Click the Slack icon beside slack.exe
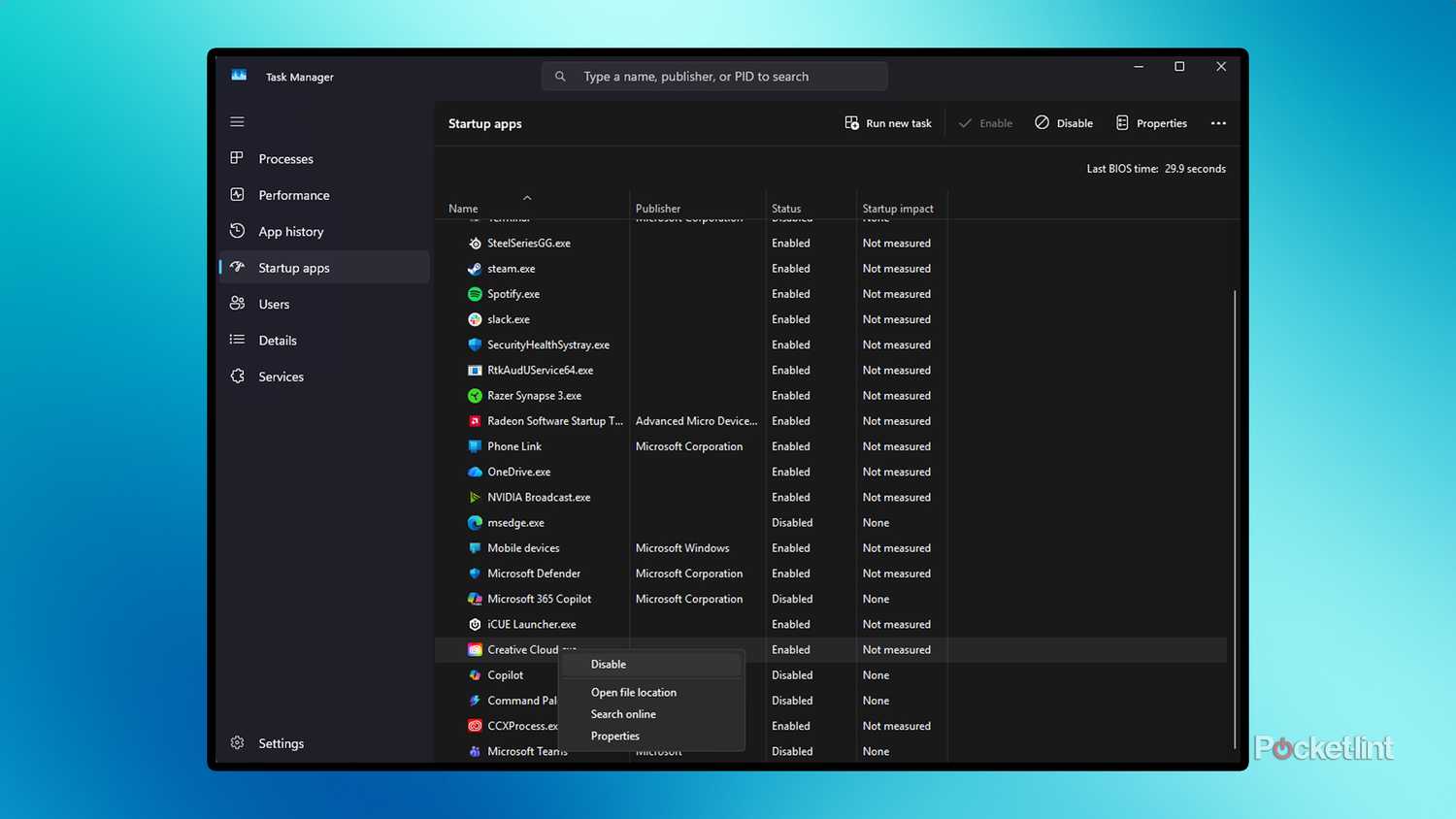1456x819 pixels. point(475,319)
